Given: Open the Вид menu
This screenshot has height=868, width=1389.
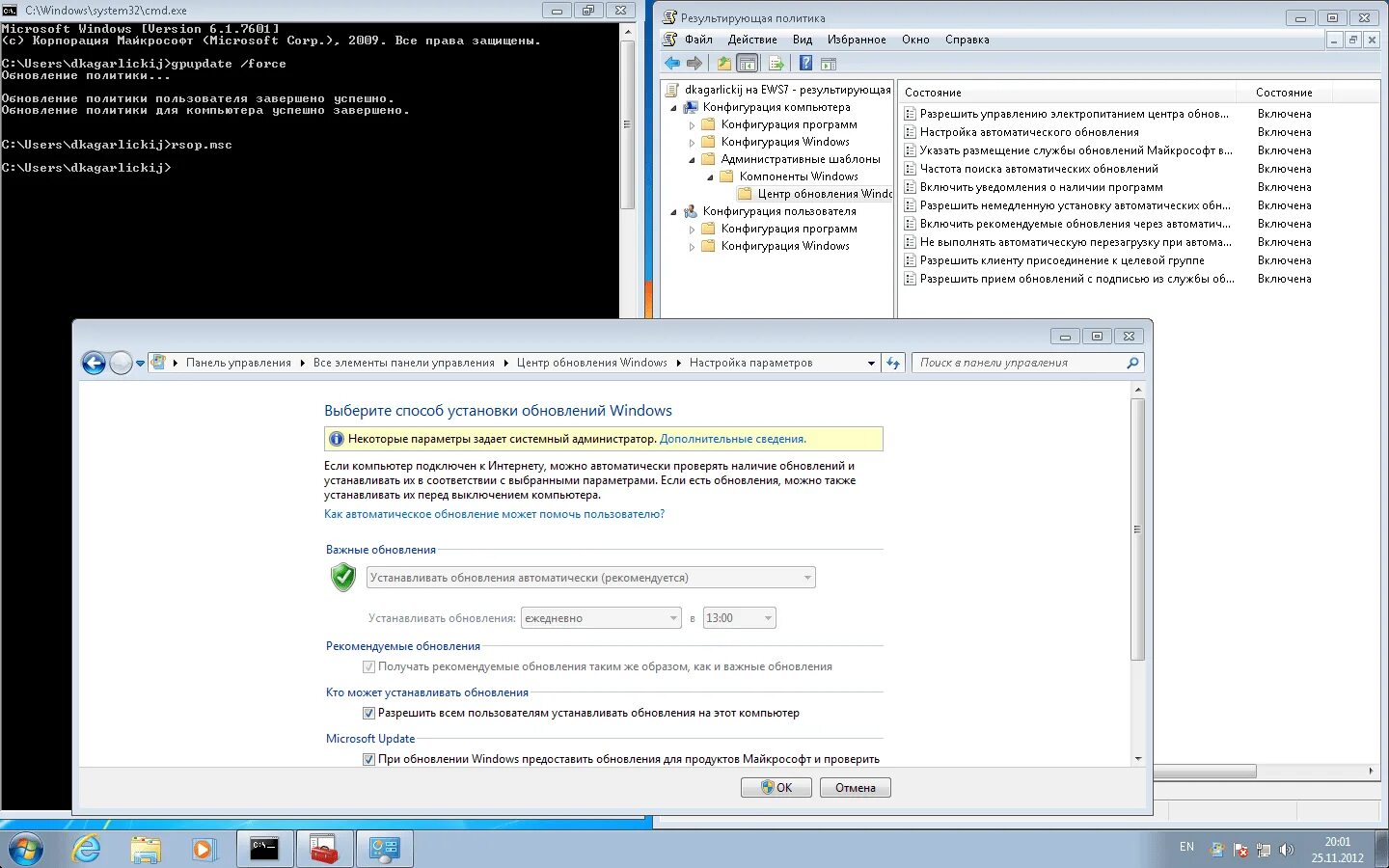Looking at the screenshot, I should [803, 40].
